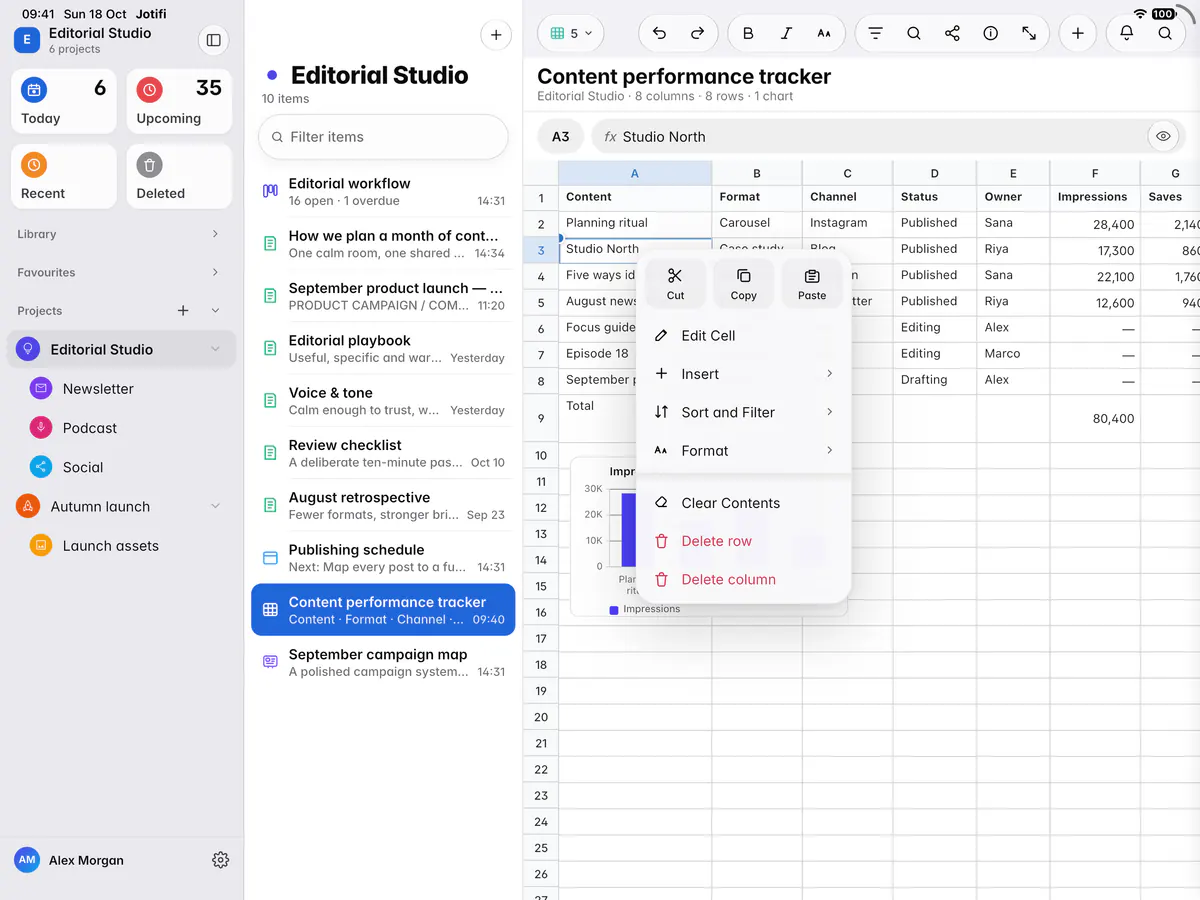Choose Edit Cell from context menu
This screenshot has width=1200, height=900.
coord(743,336)
